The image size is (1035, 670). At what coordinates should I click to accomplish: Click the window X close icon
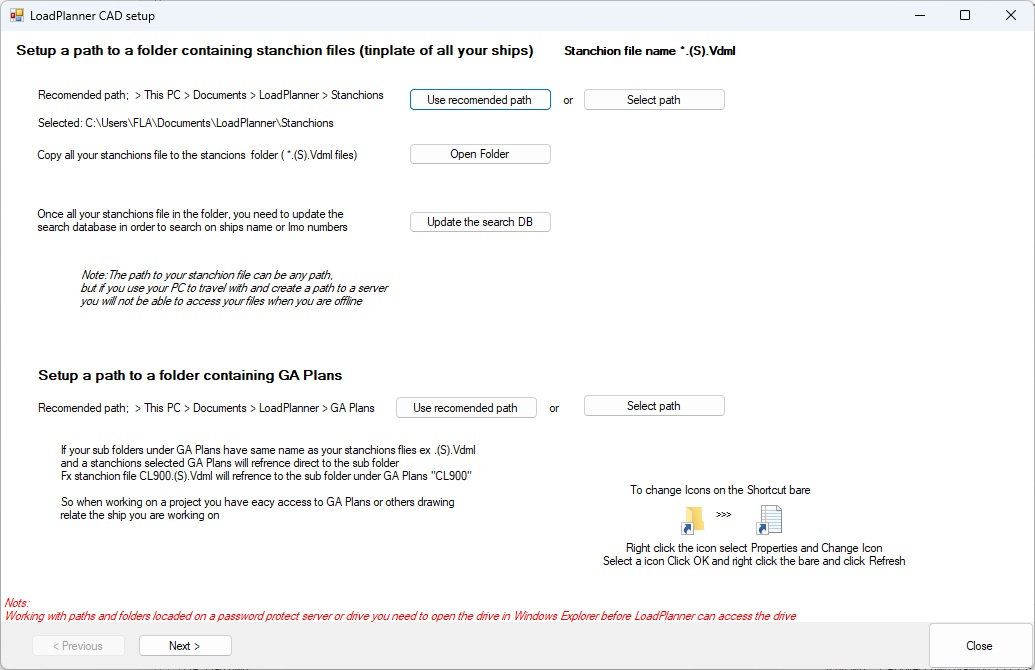pyautogui.click(x=1011, y=15)
